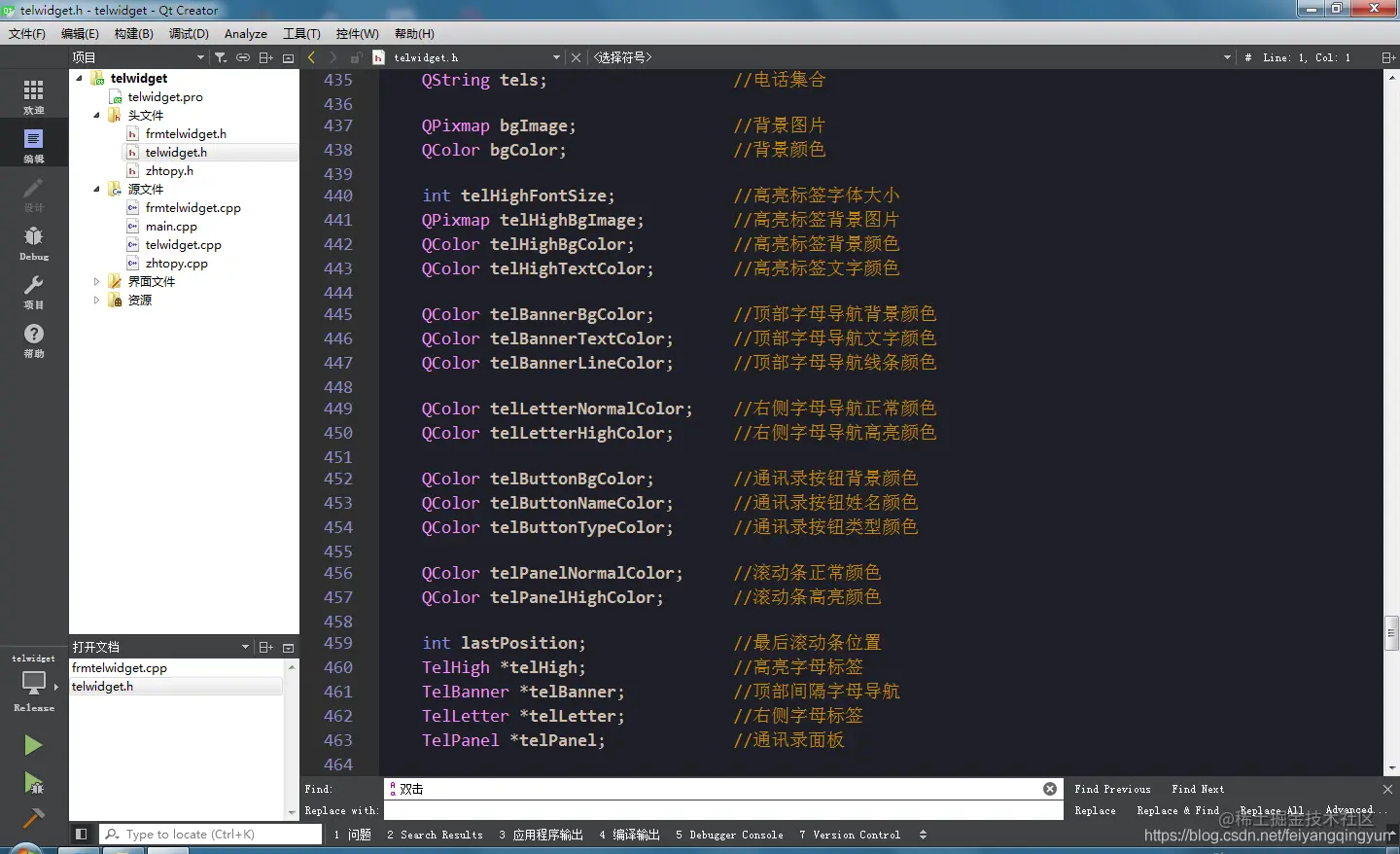Open the project tree filter icon
1400x854 pixels.
coord(221,57)
